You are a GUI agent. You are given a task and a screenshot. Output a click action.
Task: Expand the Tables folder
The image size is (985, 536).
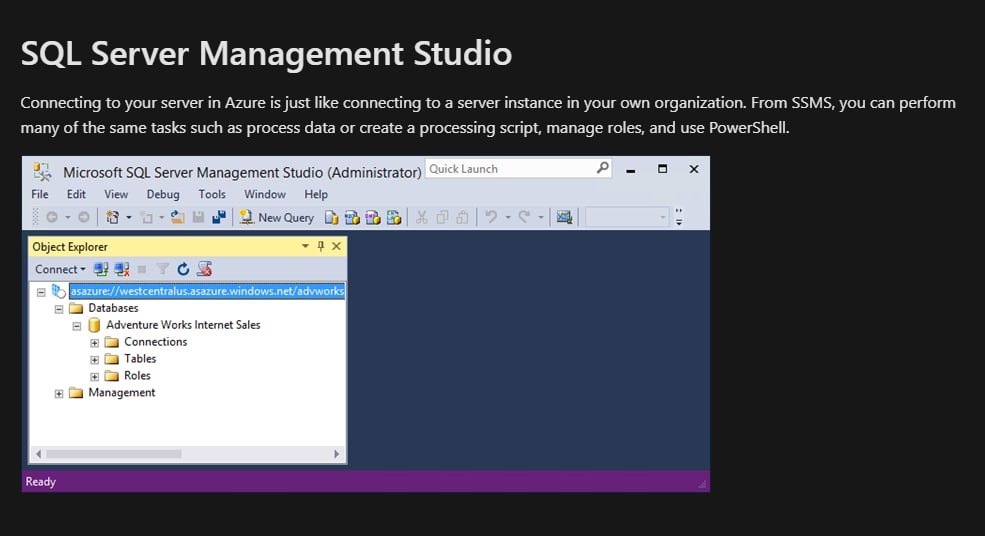pyautogui.click(x=94, y=360)
